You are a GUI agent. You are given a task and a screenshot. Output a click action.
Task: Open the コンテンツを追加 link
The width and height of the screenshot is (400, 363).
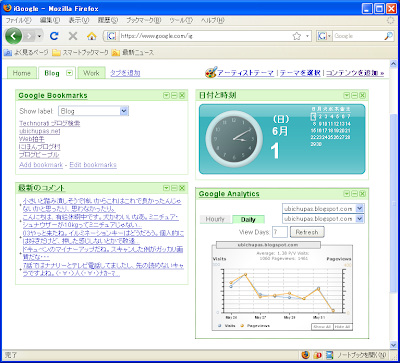tap(355, 73)
